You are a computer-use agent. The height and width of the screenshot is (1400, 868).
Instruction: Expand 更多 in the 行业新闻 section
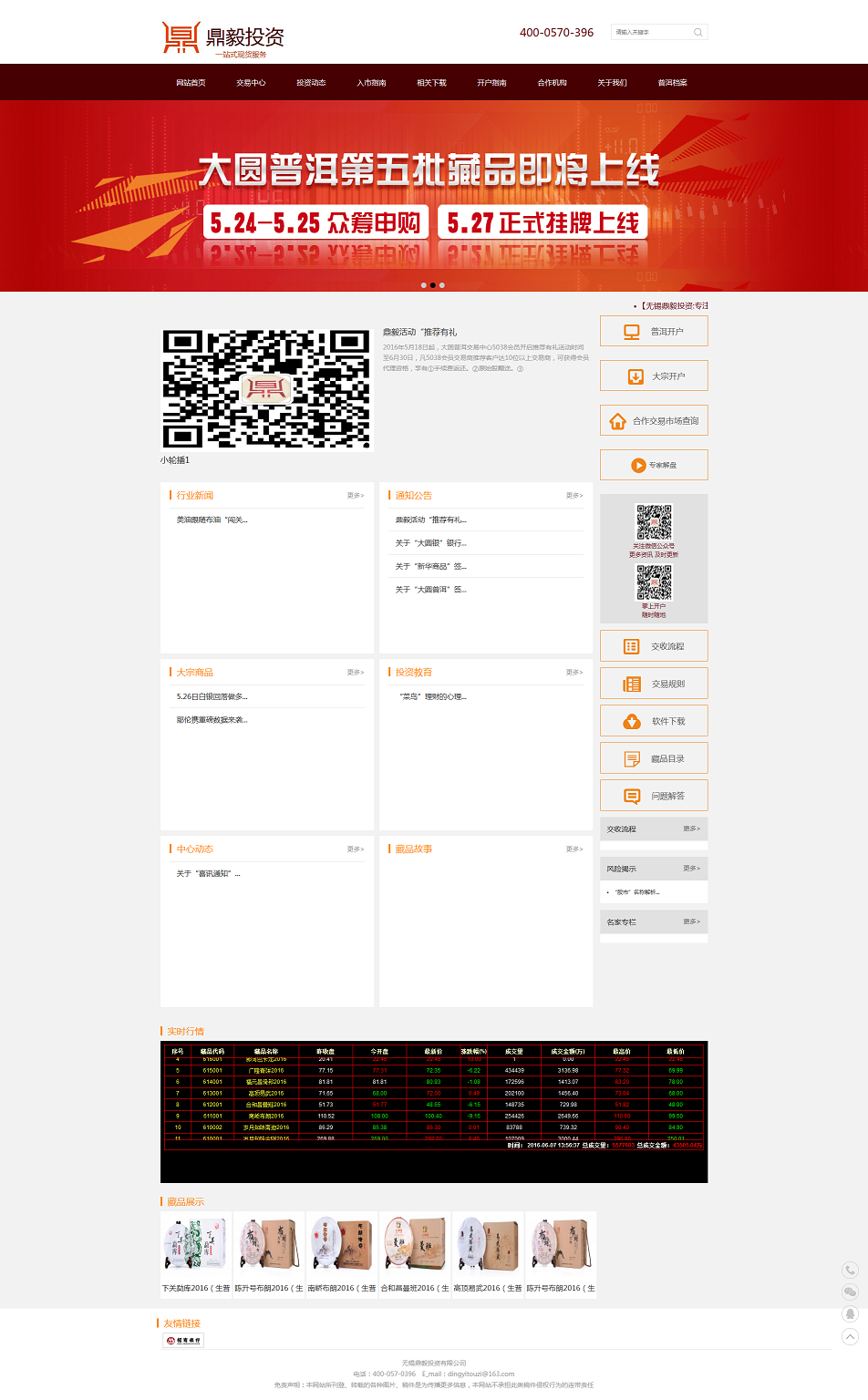point(355,496)
